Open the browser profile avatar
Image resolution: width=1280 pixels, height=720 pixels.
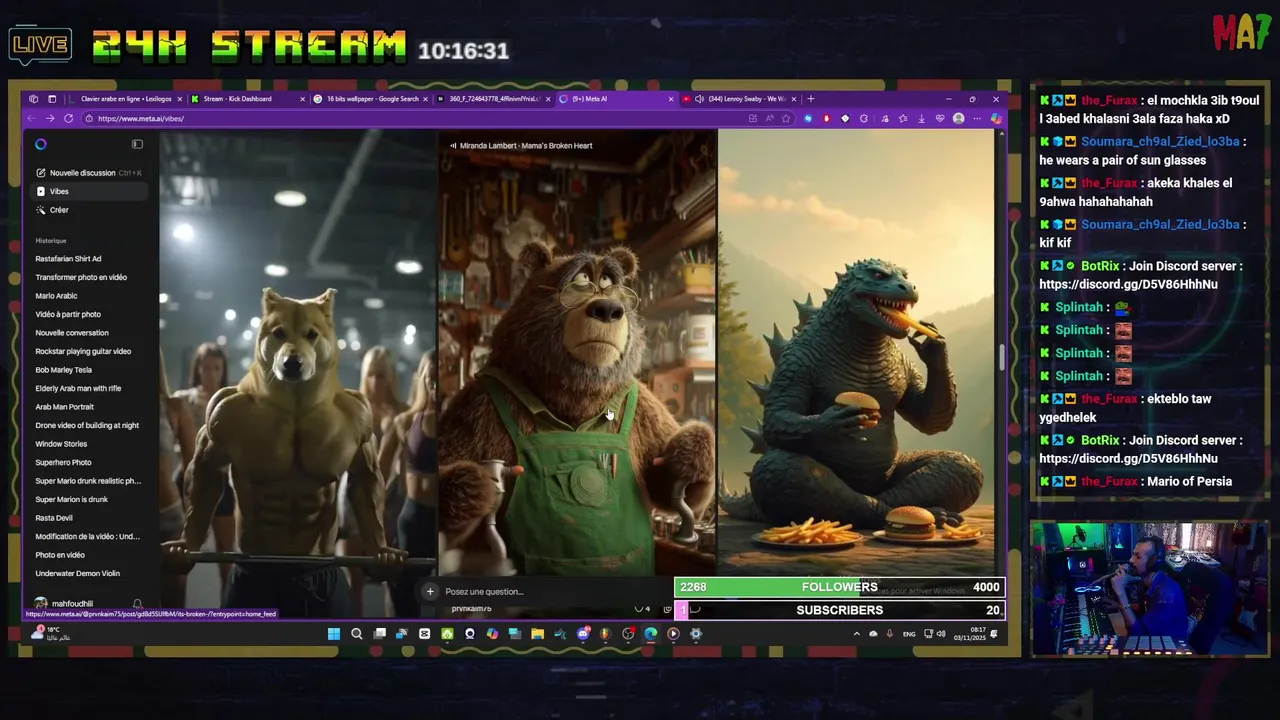tap(958, 119)
